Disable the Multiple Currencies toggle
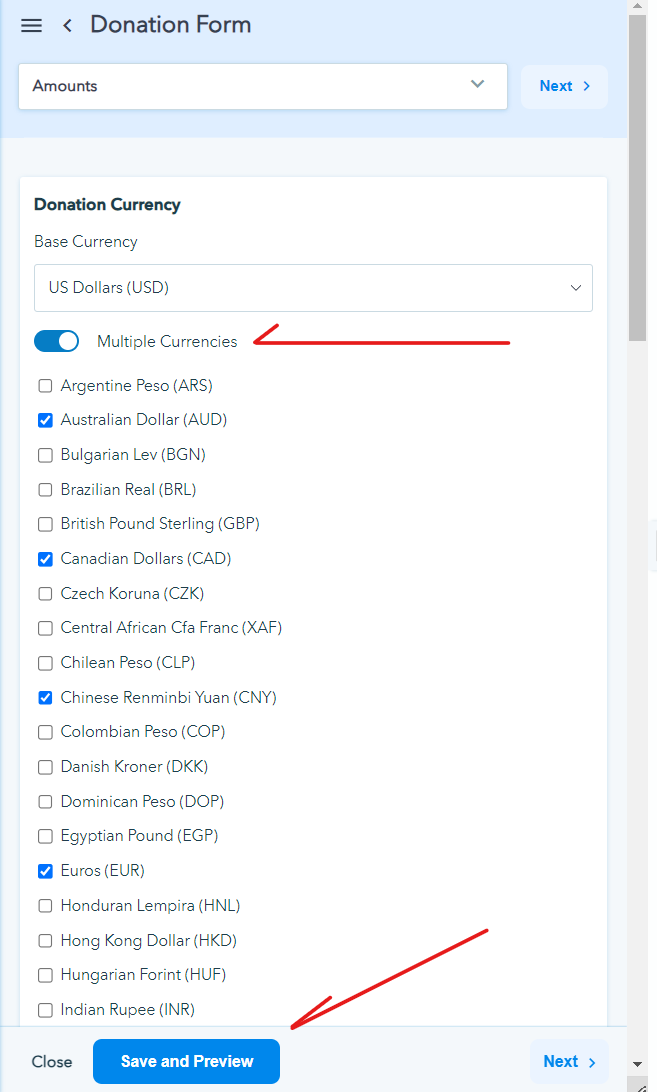657x1092 pixels. pos(56,342)
